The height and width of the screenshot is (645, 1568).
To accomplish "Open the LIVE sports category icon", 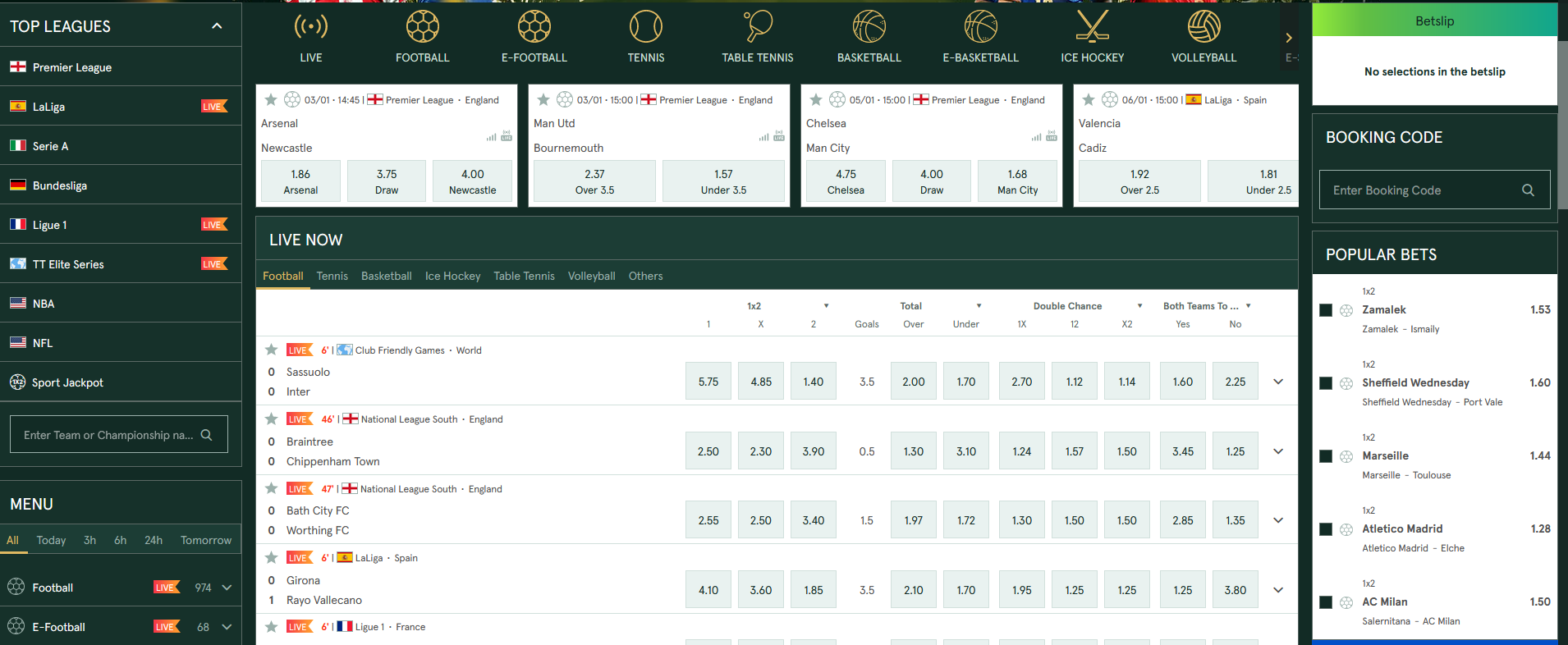I will [x=311, y=27].
